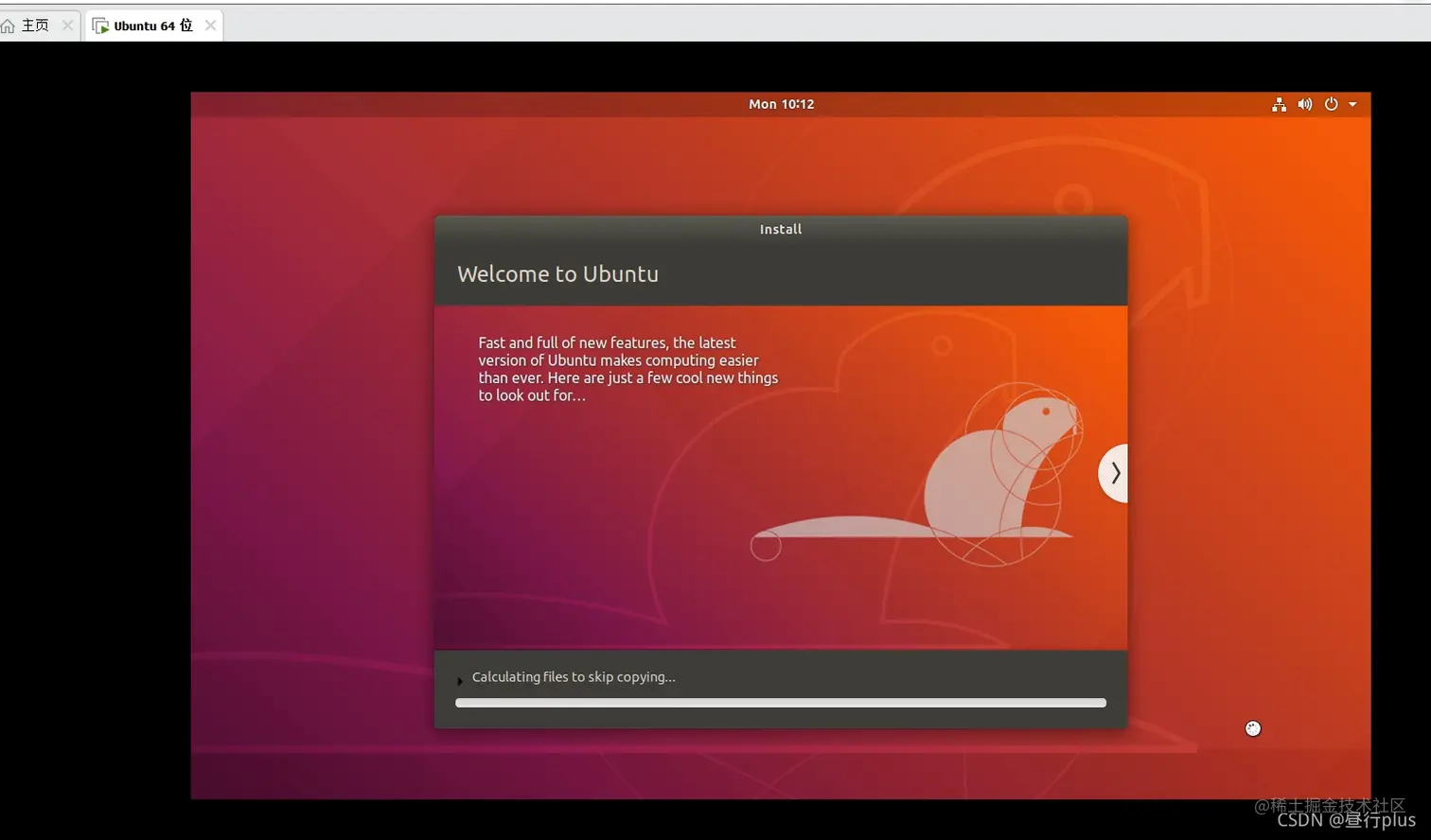Click the Install window title

781,229
